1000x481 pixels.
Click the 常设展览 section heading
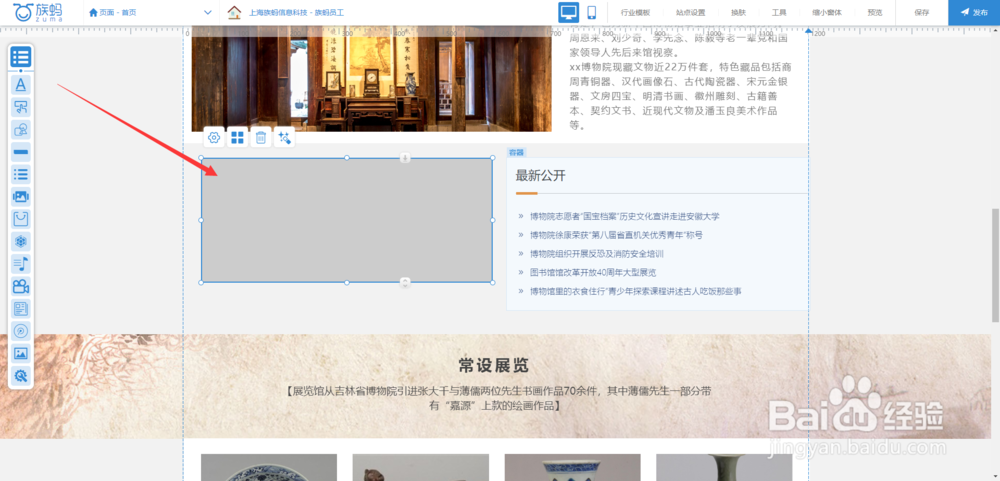coord(494,366)
